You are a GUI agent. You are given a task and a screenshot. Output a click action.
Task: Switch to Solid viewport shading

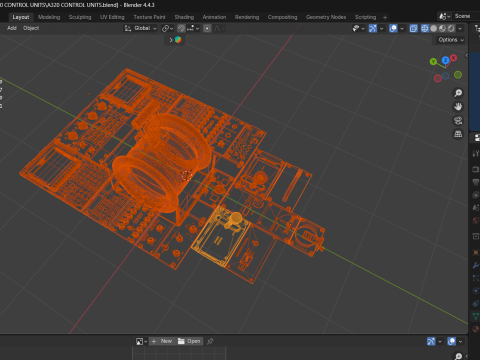point(433,28)
